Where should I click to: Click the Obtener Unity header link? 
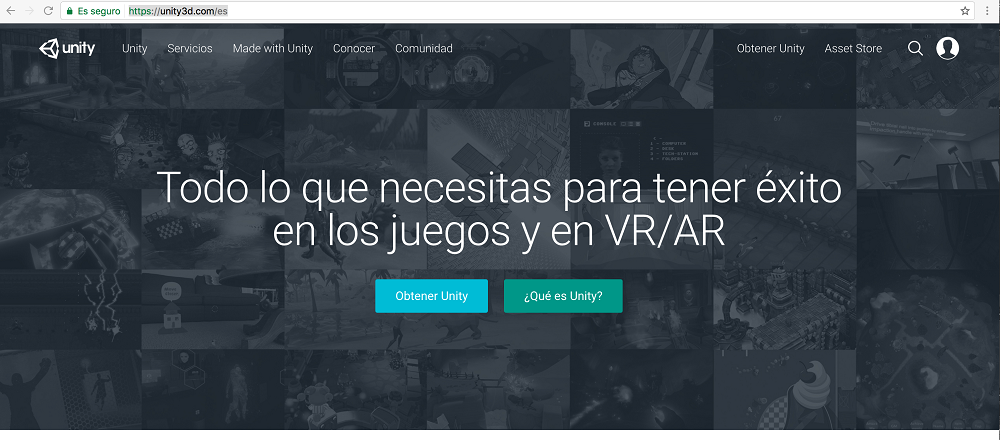(770, 48)
